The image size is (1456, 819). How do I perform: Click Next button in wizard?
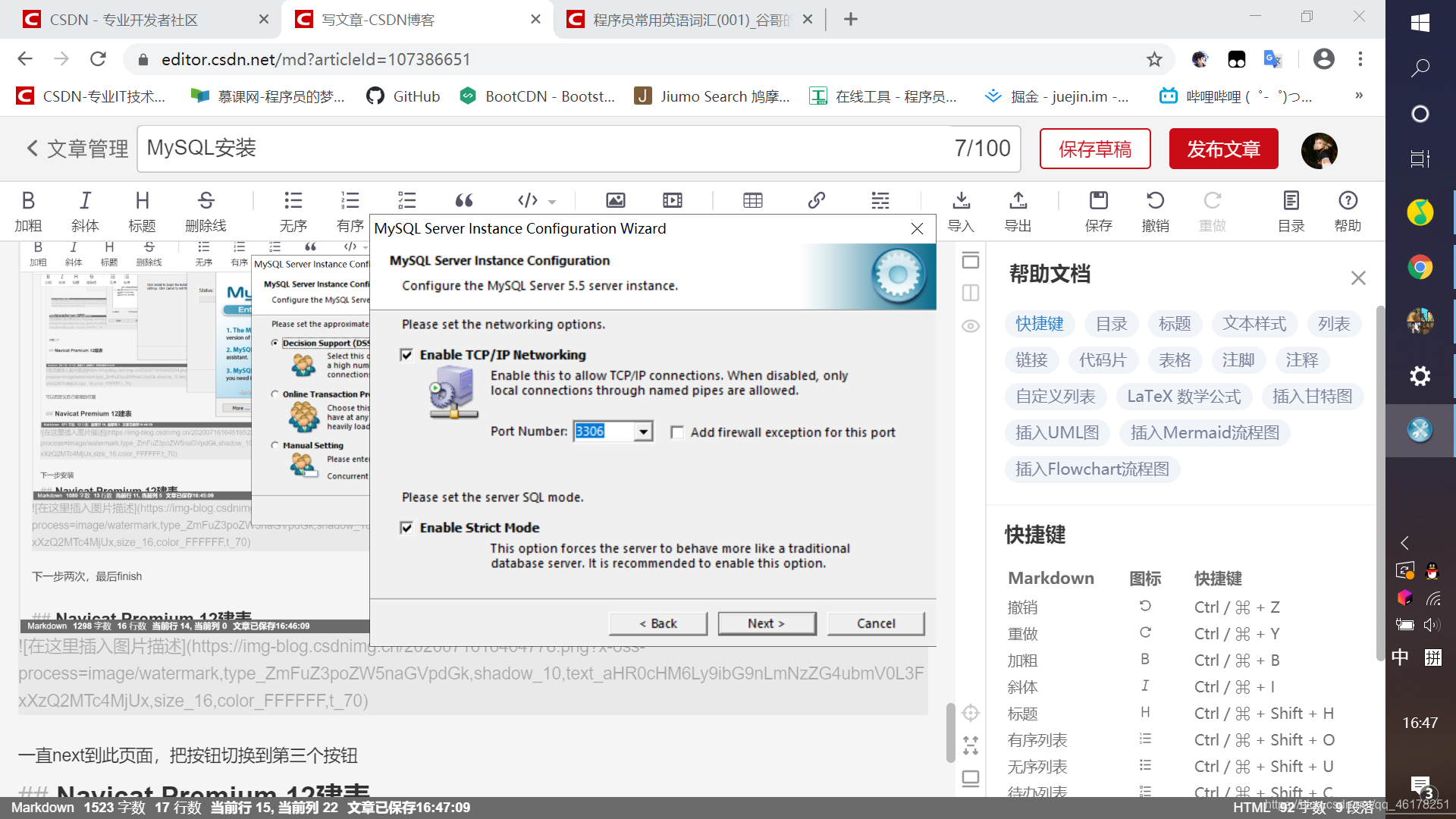pyautogui.click(x=767, y=623)
